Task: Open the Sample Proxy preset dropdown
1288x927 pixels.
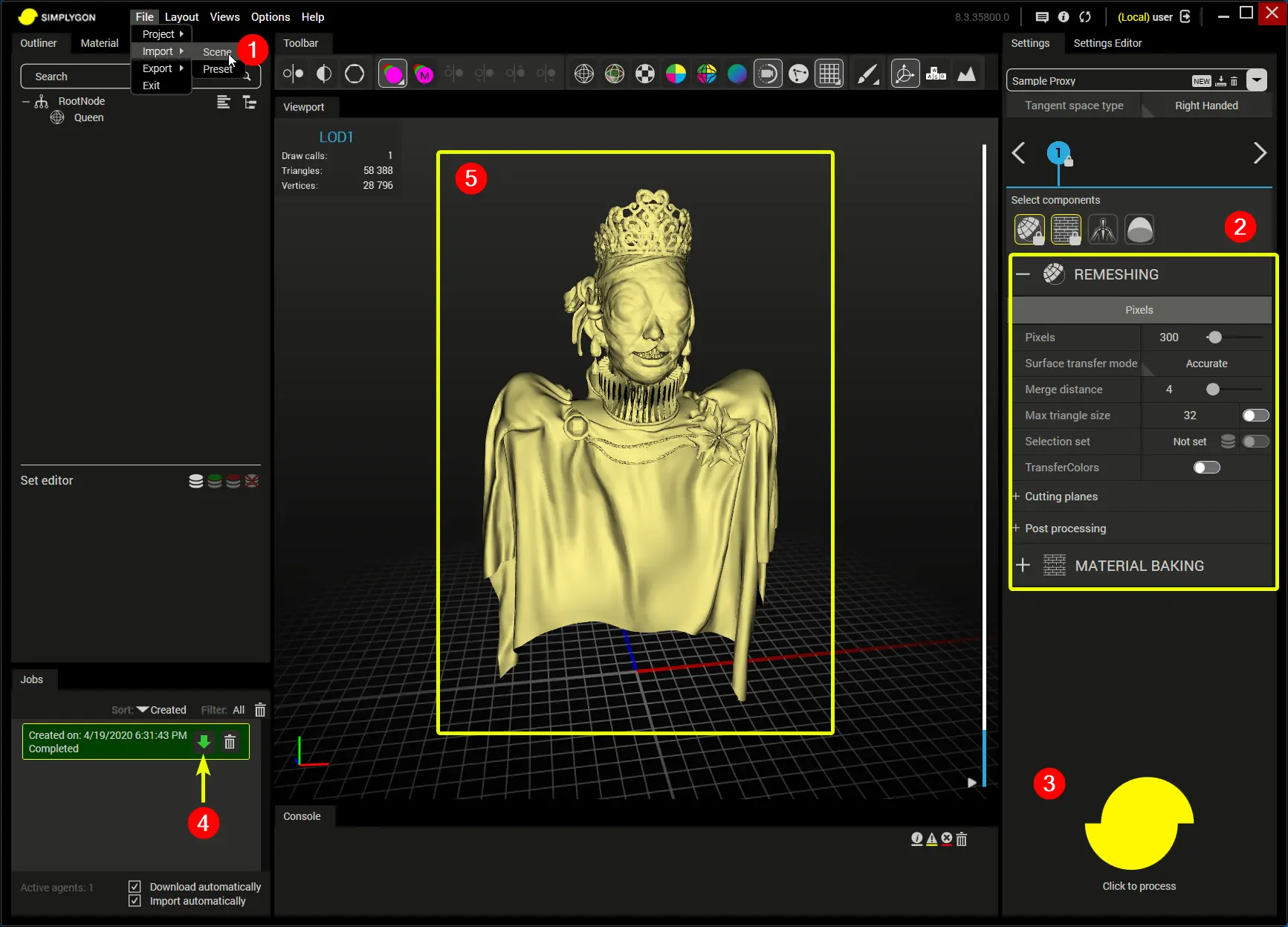Action: point(1258,80)
